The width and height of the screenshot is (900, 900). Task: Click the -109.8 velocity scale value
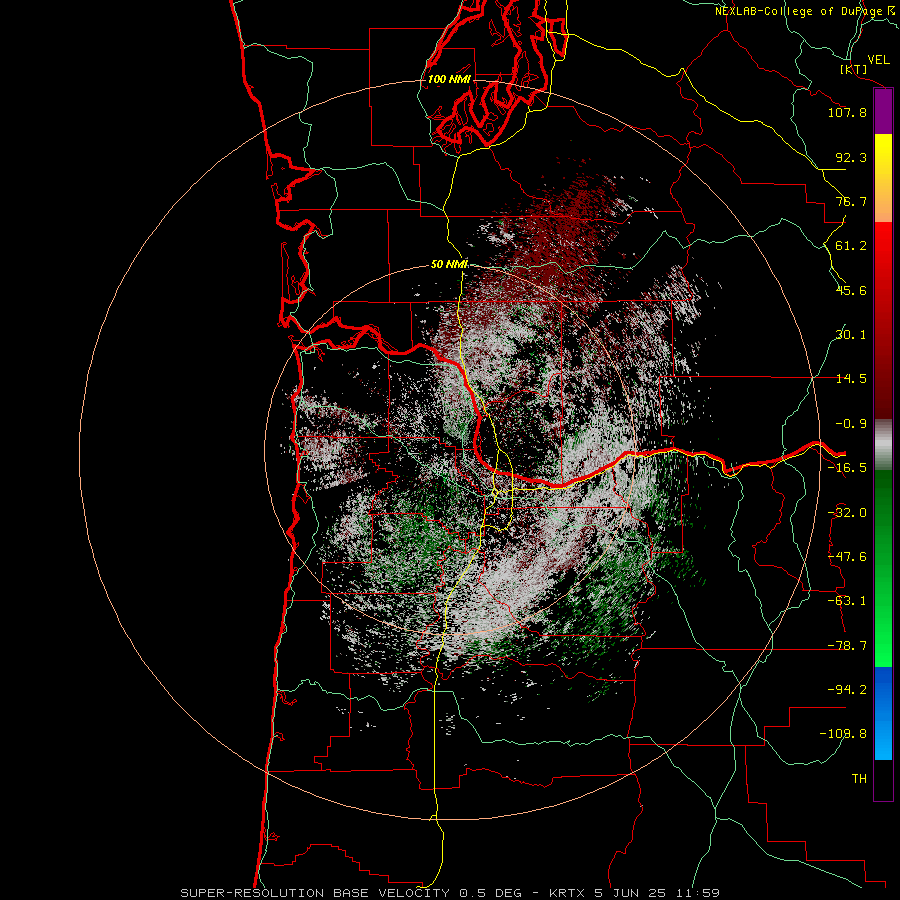[843, 734]
